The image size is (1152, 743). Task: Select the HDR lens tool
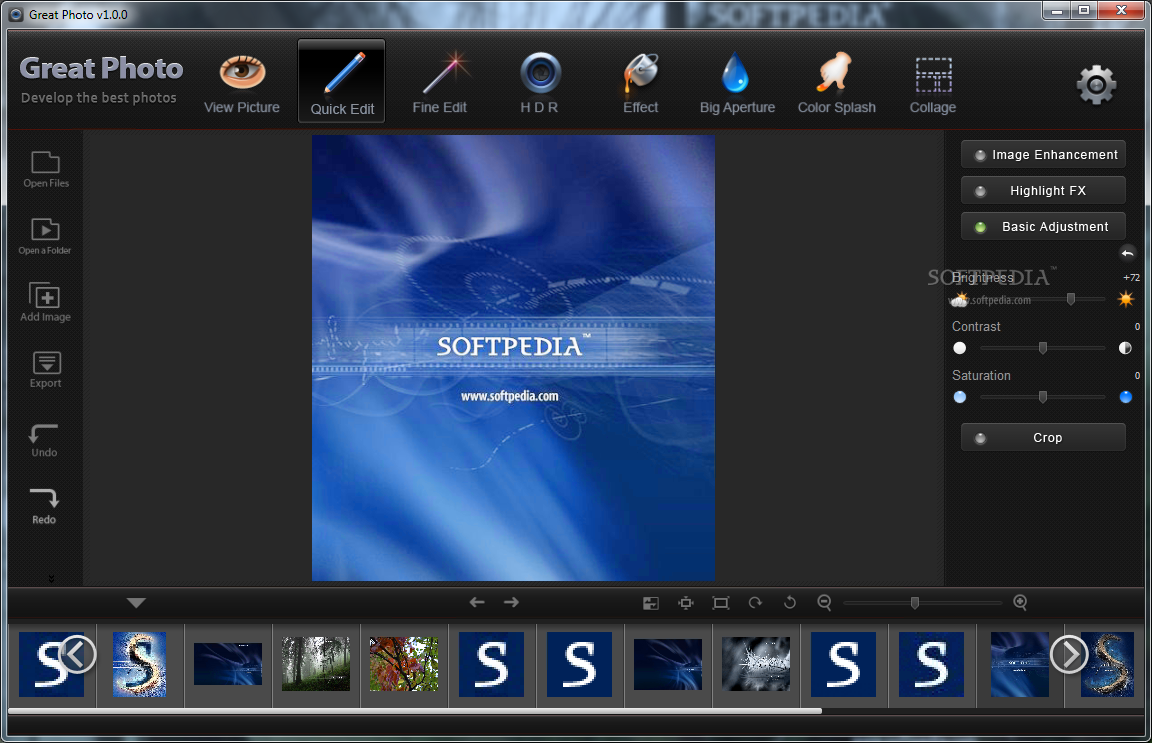click(x=540, y=84)
